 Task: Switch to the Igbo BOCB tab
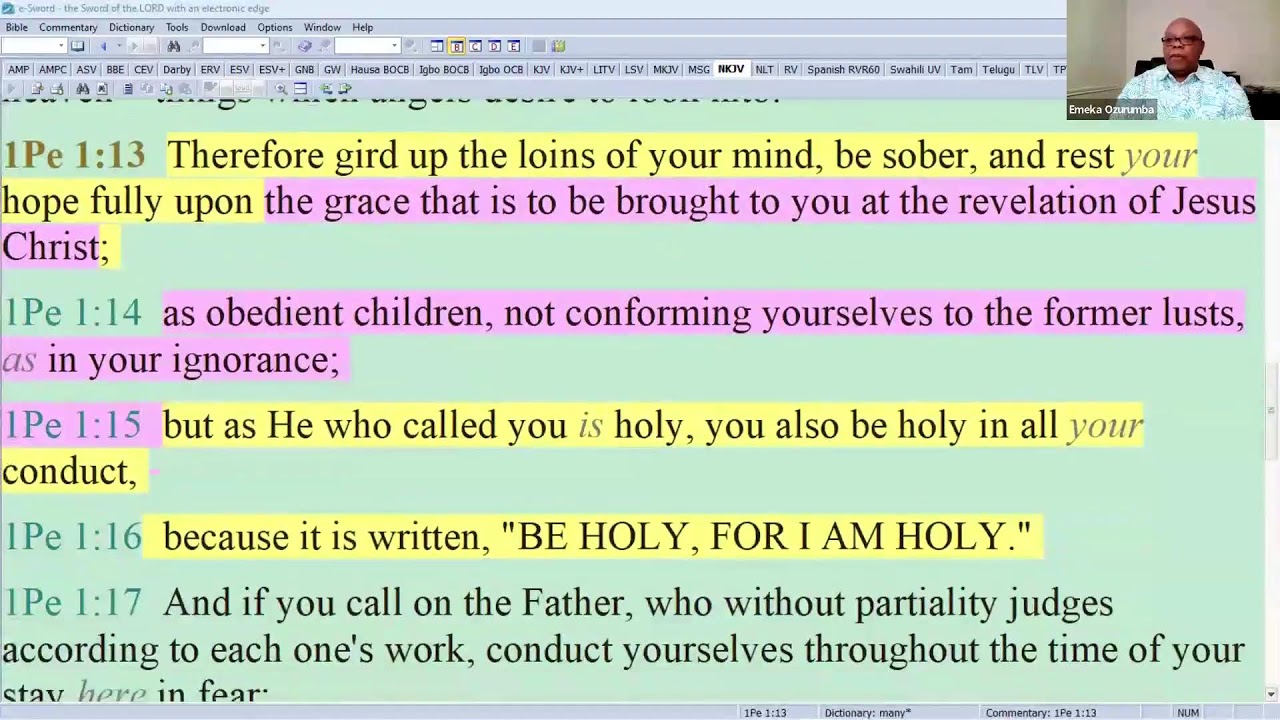444,70
